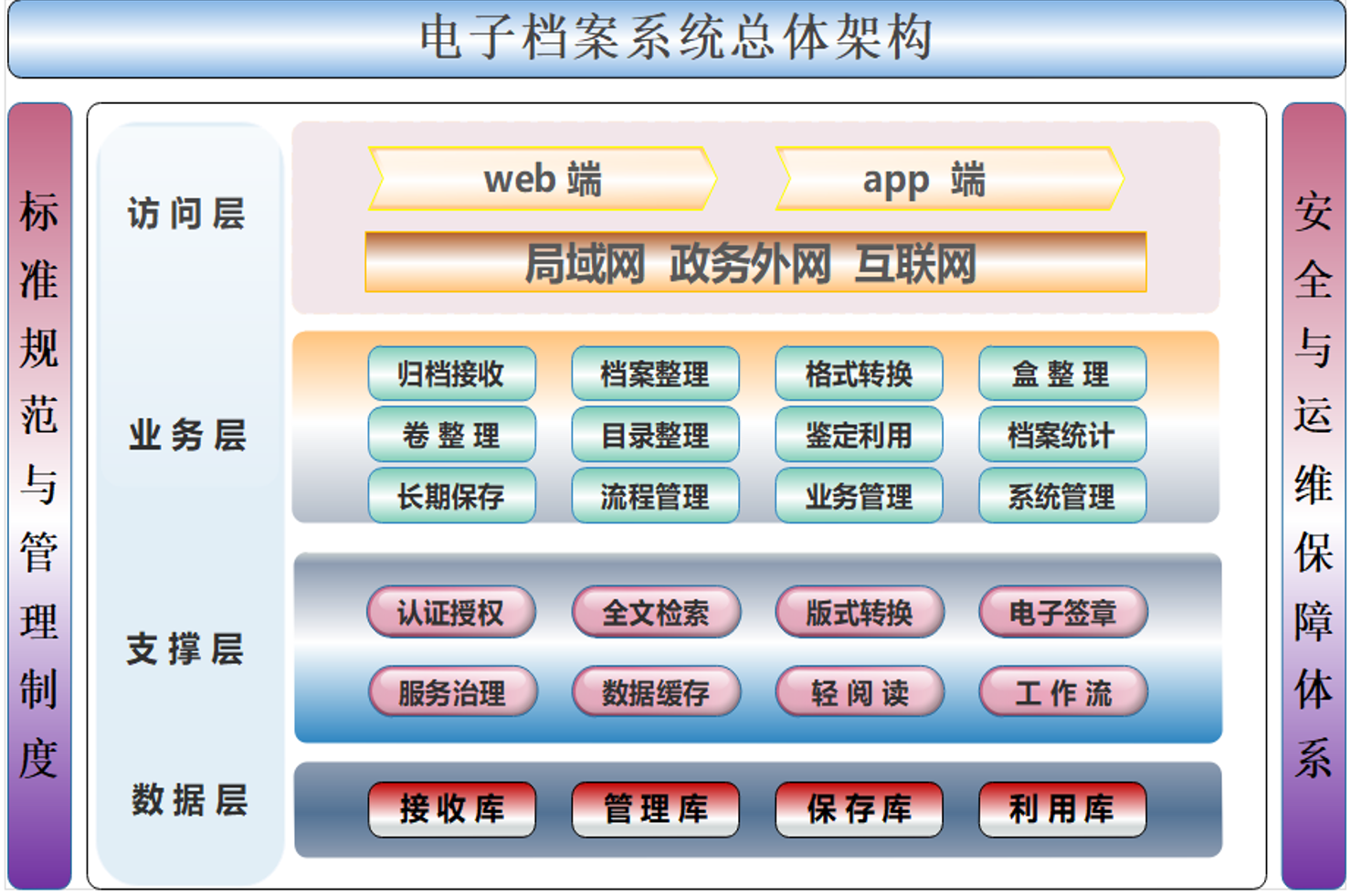Select the 服务治理 support box
The image size is (1351, 896).
[452, 691]
